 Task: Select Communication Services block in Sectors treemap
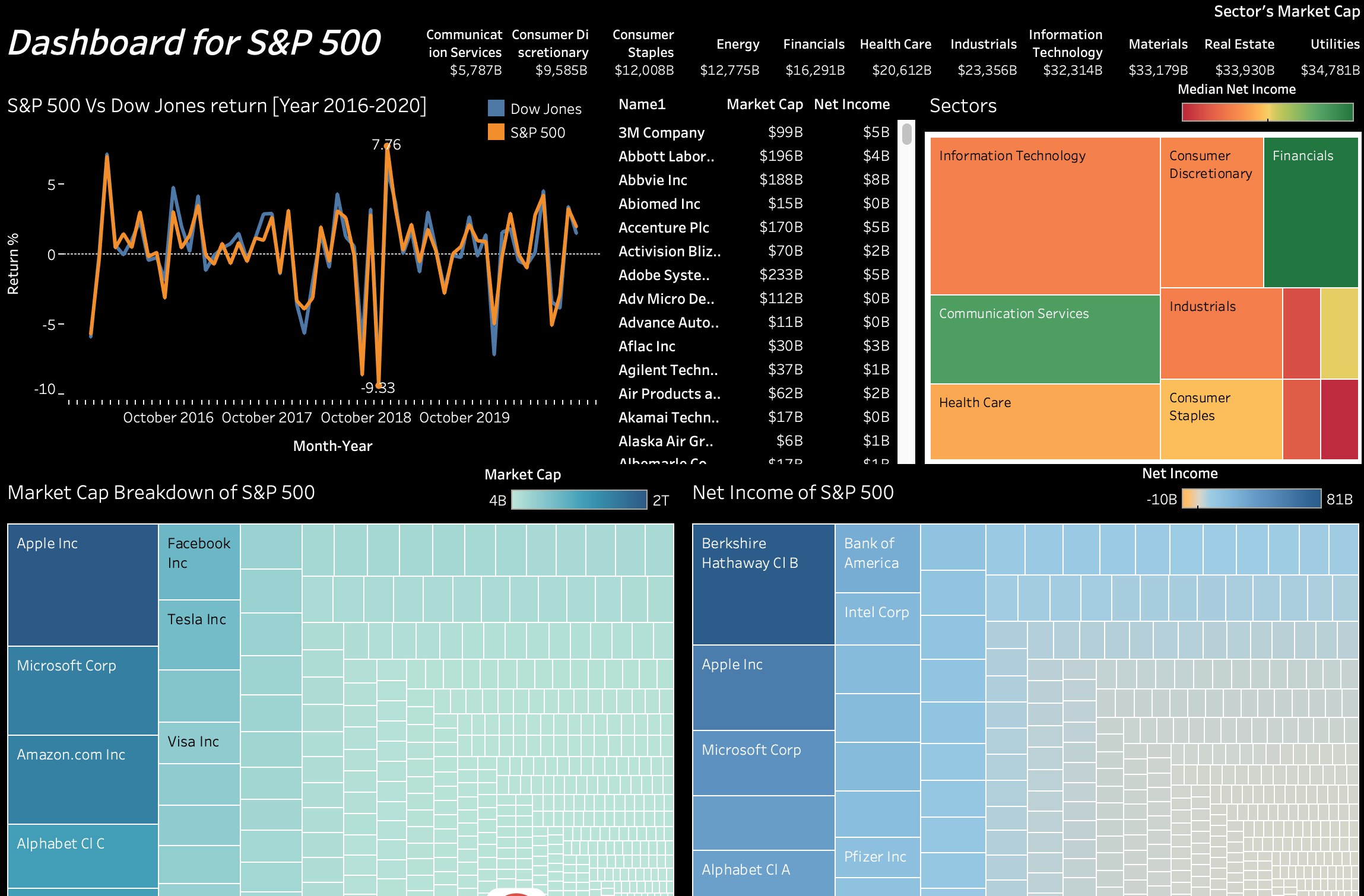[x=1045, y=338]
